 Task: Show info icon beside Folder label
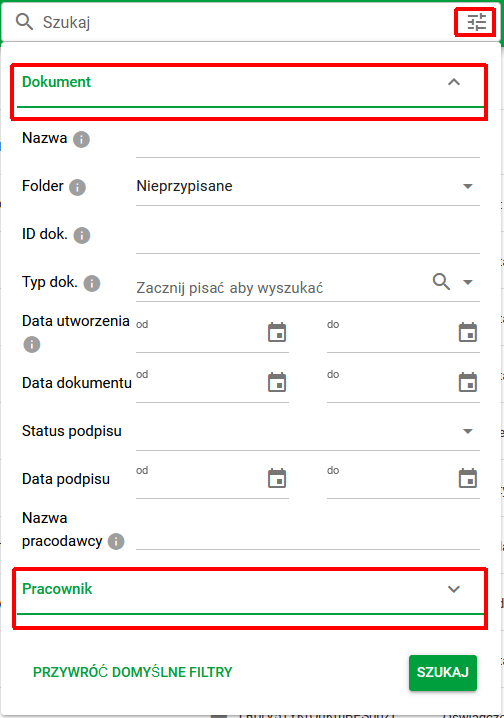coord(77,187)
